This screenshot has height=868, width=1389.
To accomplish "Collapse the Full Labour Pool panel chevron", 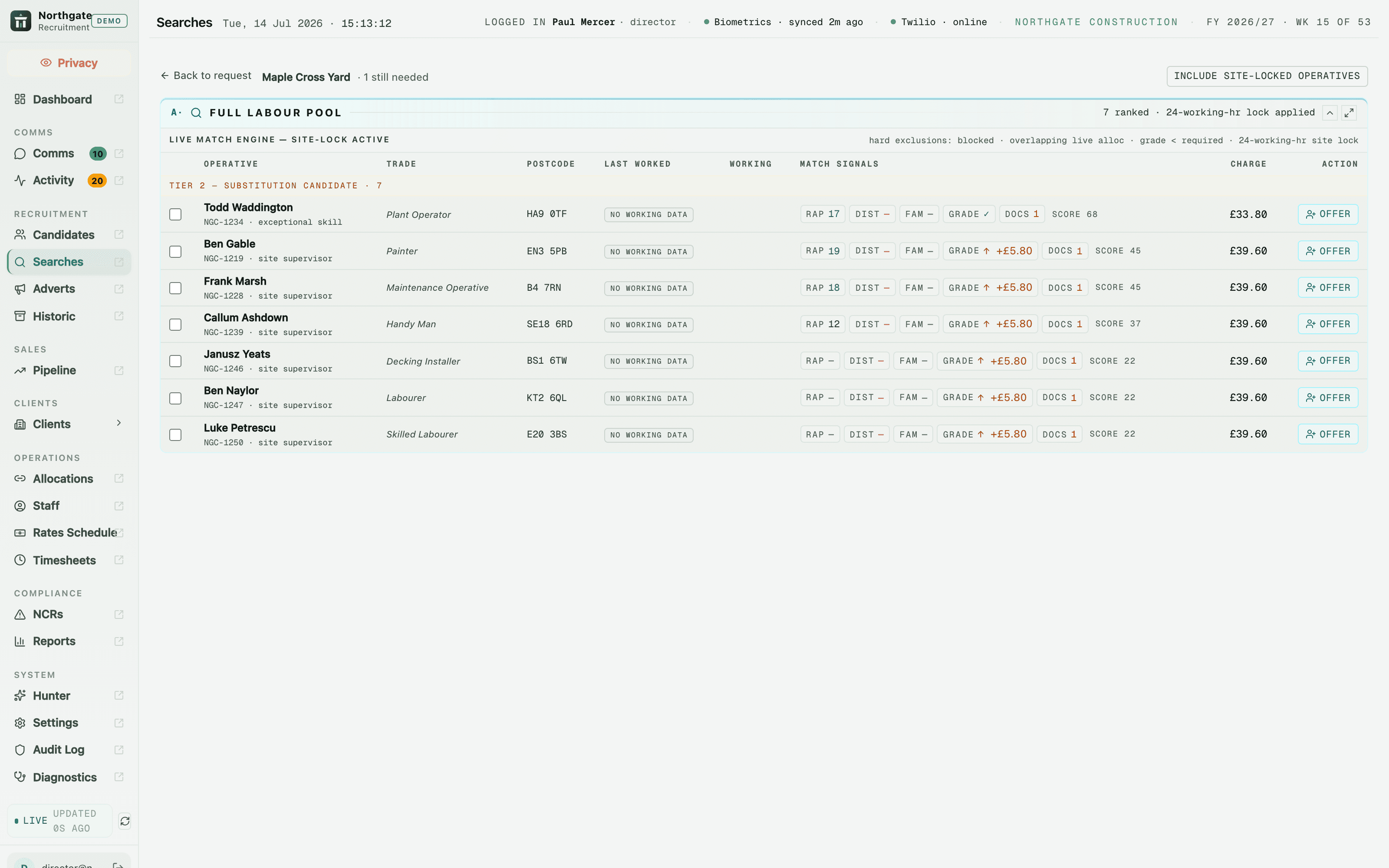I will (1330, 112).
